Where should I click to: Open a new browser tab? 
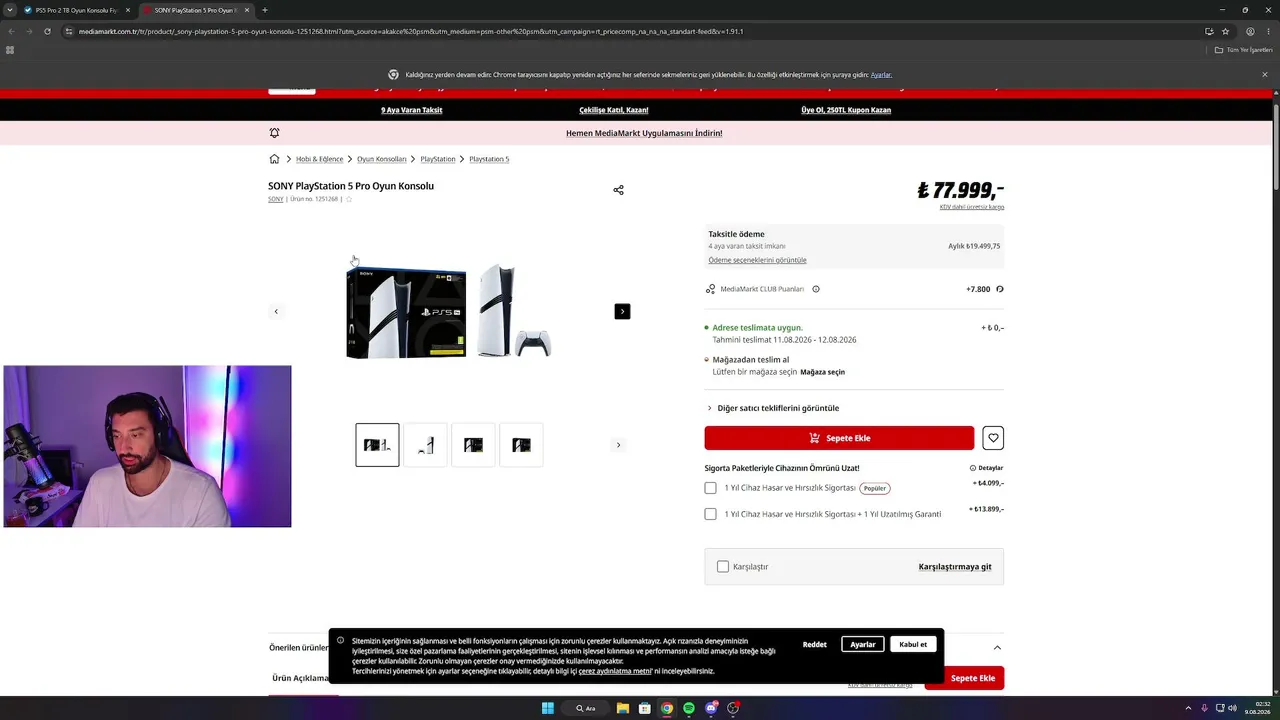pyautogui.click(x=265, y=10)
